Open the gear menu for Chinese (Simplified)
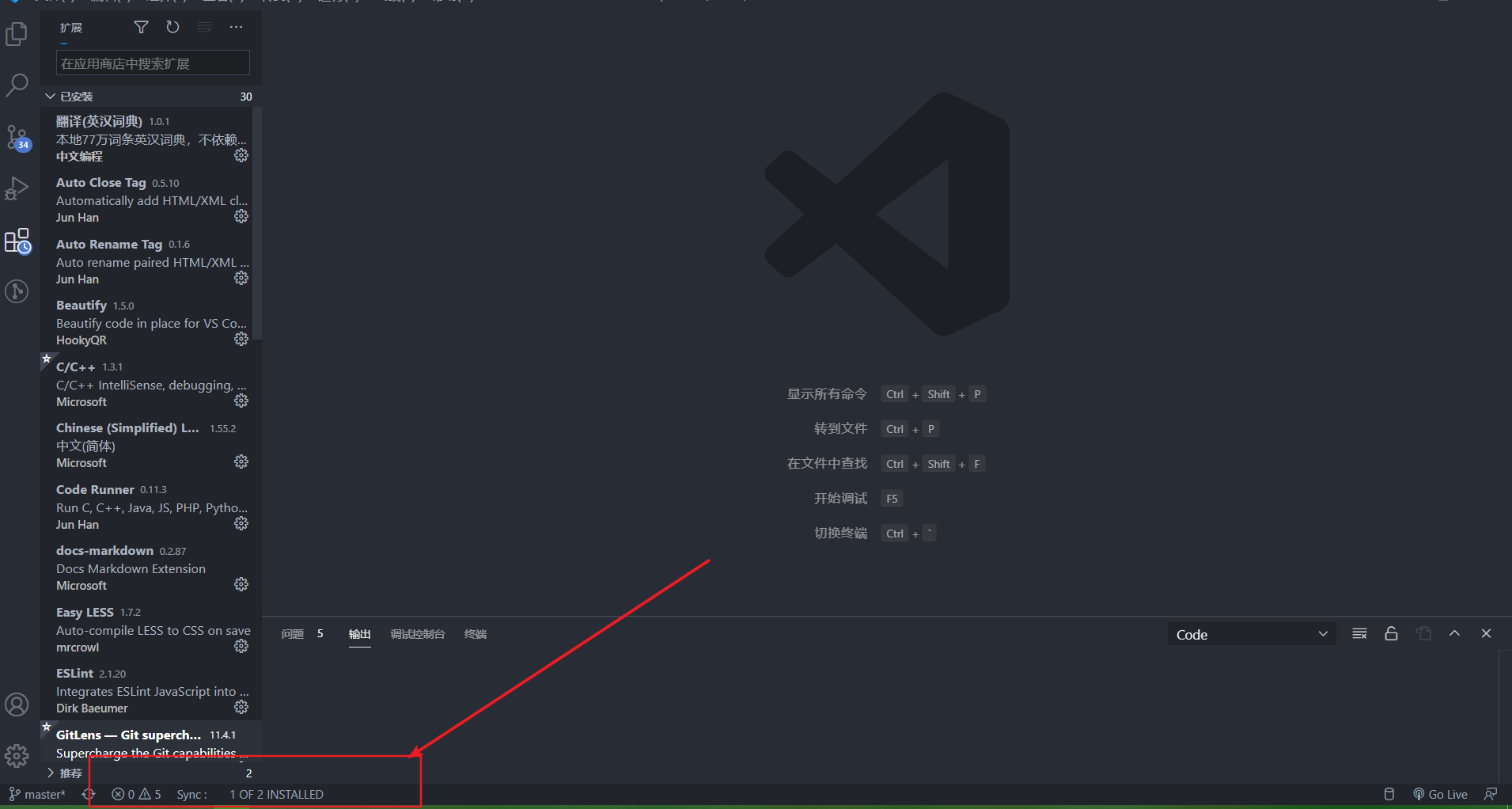Viewport: 1512px width, 809px height. [x=241, y=461]
